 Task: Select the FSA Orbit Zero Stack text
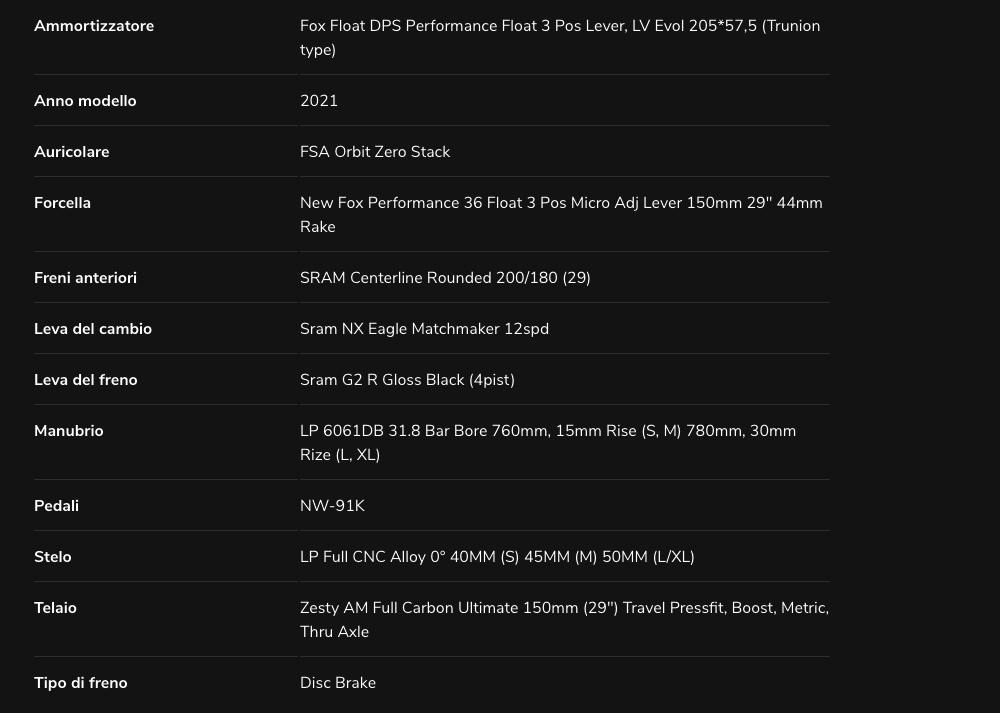[375, 152]
